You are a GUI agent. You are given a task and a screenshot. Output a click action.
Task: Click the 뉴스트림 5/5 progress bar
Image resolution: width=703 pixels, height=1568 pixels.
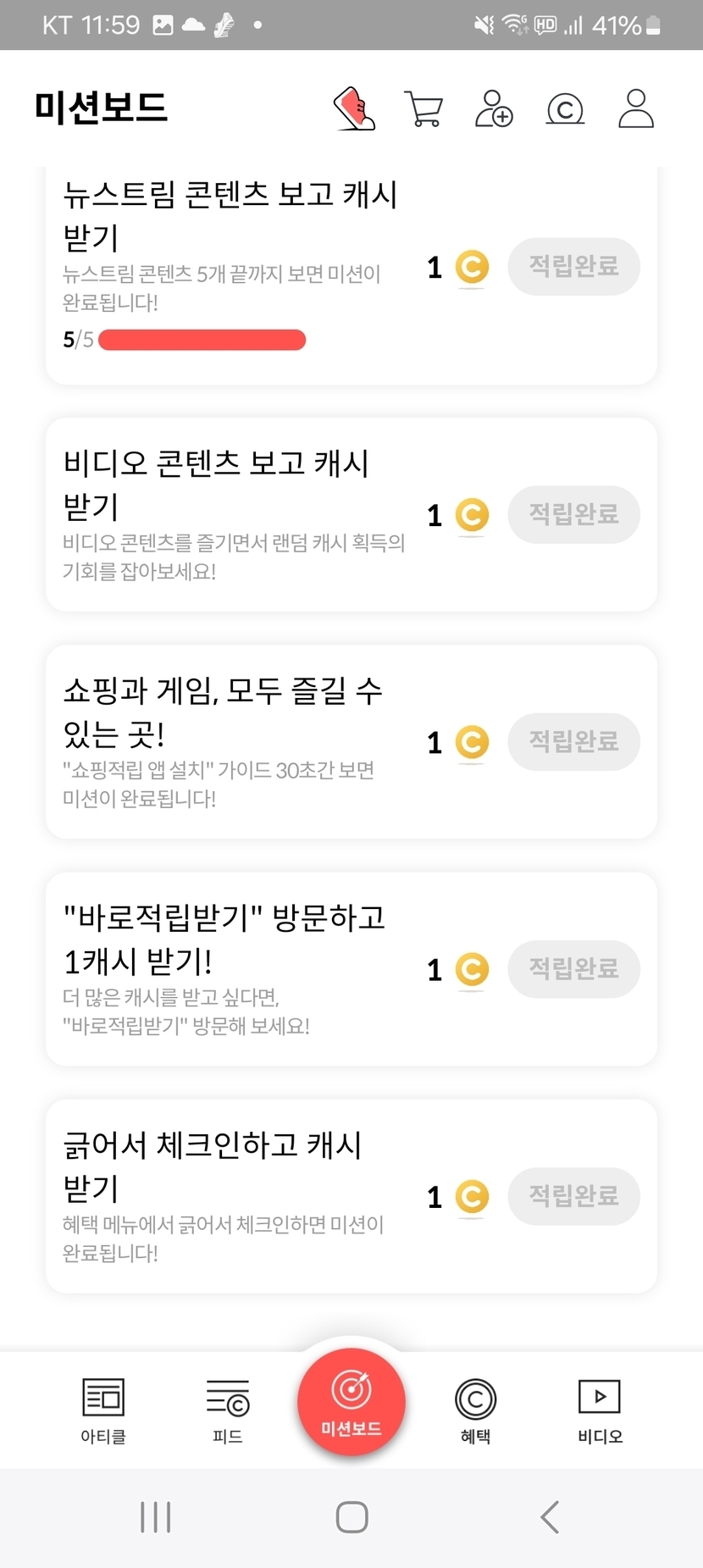[202, 340]
